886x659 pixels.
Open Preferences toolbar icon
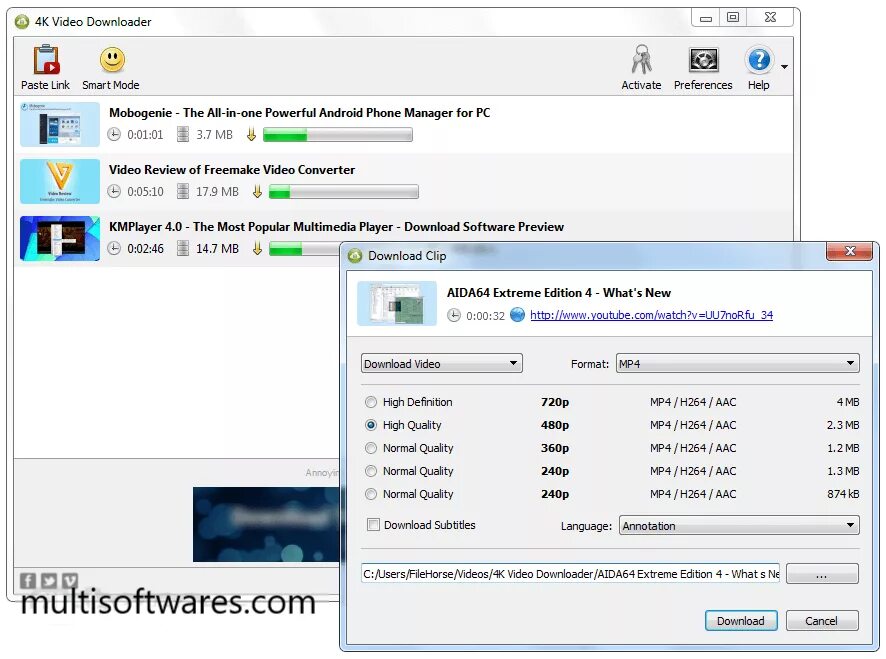point(703,60)
